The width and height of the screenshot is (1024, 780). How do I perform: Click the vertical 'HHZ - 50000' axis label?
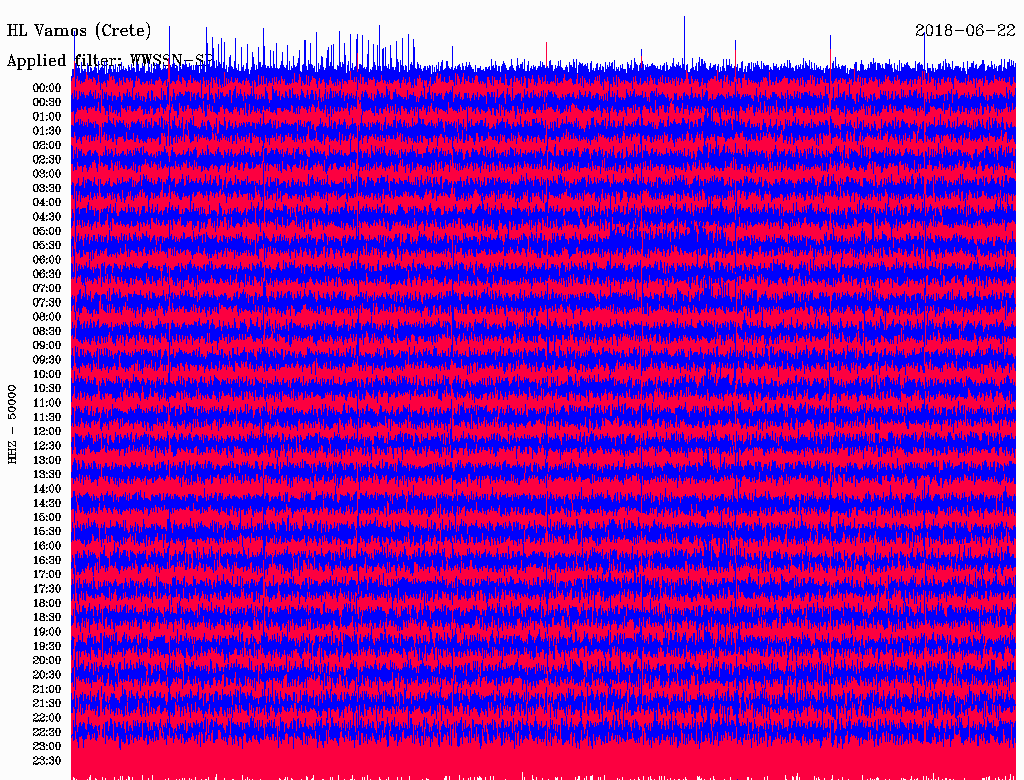tap(12, 424)
